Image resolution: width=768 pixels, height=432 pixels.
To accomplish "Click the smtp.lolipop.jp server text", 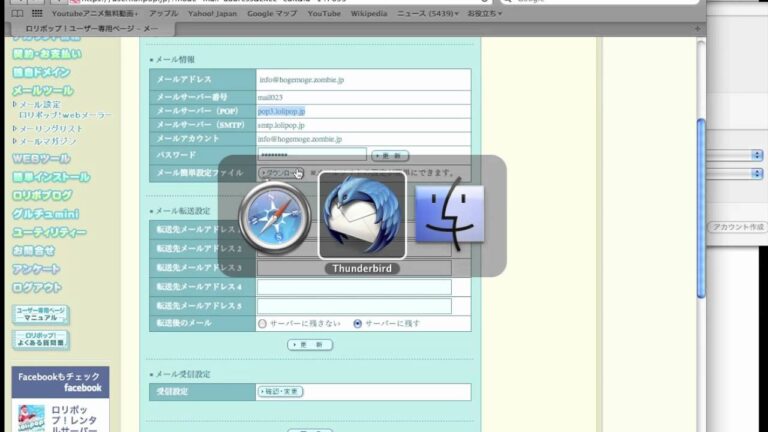I will click(281, 125).
